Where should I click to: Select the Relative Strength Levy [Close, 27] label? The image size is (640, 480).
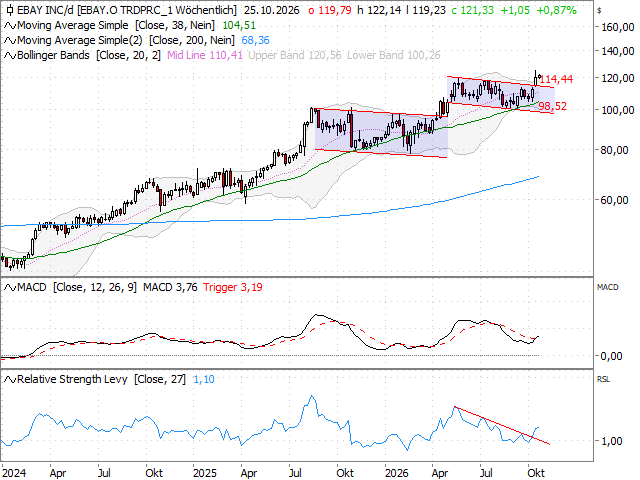click(102, 379)
